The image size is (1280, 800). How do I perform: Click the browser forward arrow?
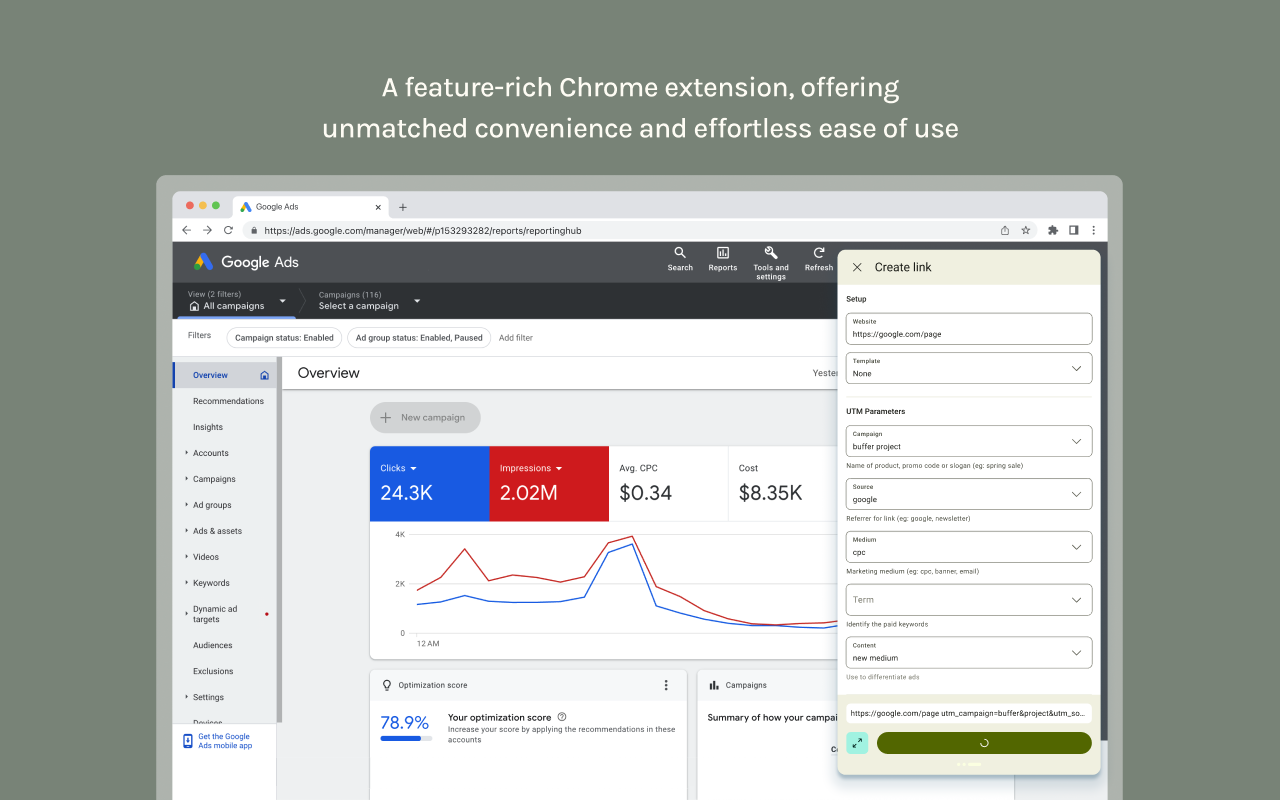point(207,230)
